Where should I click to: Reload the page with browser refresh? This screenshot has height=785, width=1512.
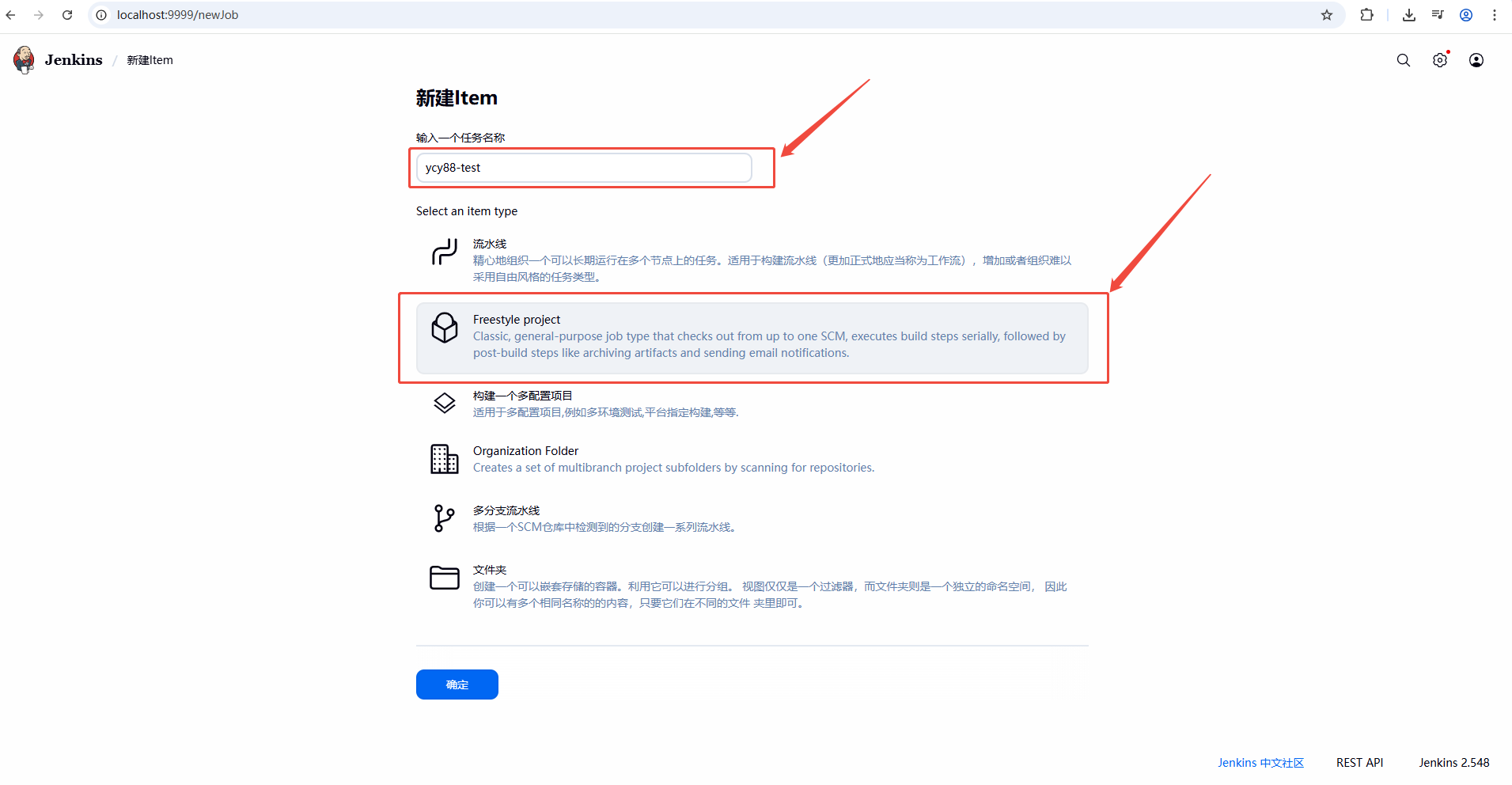tap(67, 15)
